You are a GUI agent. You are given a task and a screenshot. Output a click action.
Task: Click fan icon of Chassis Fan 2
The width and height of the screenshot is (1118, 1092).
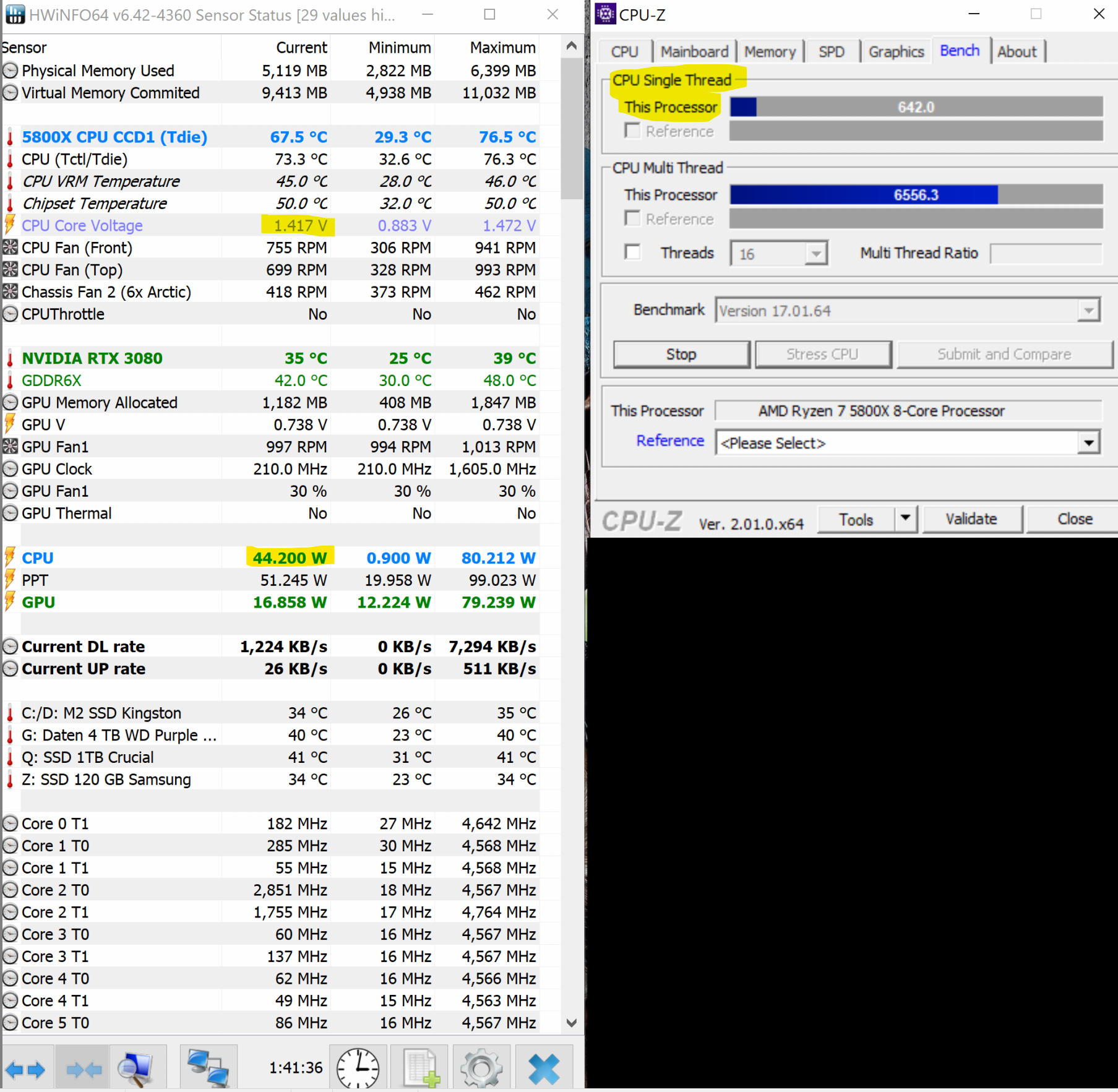click(10, 292)
